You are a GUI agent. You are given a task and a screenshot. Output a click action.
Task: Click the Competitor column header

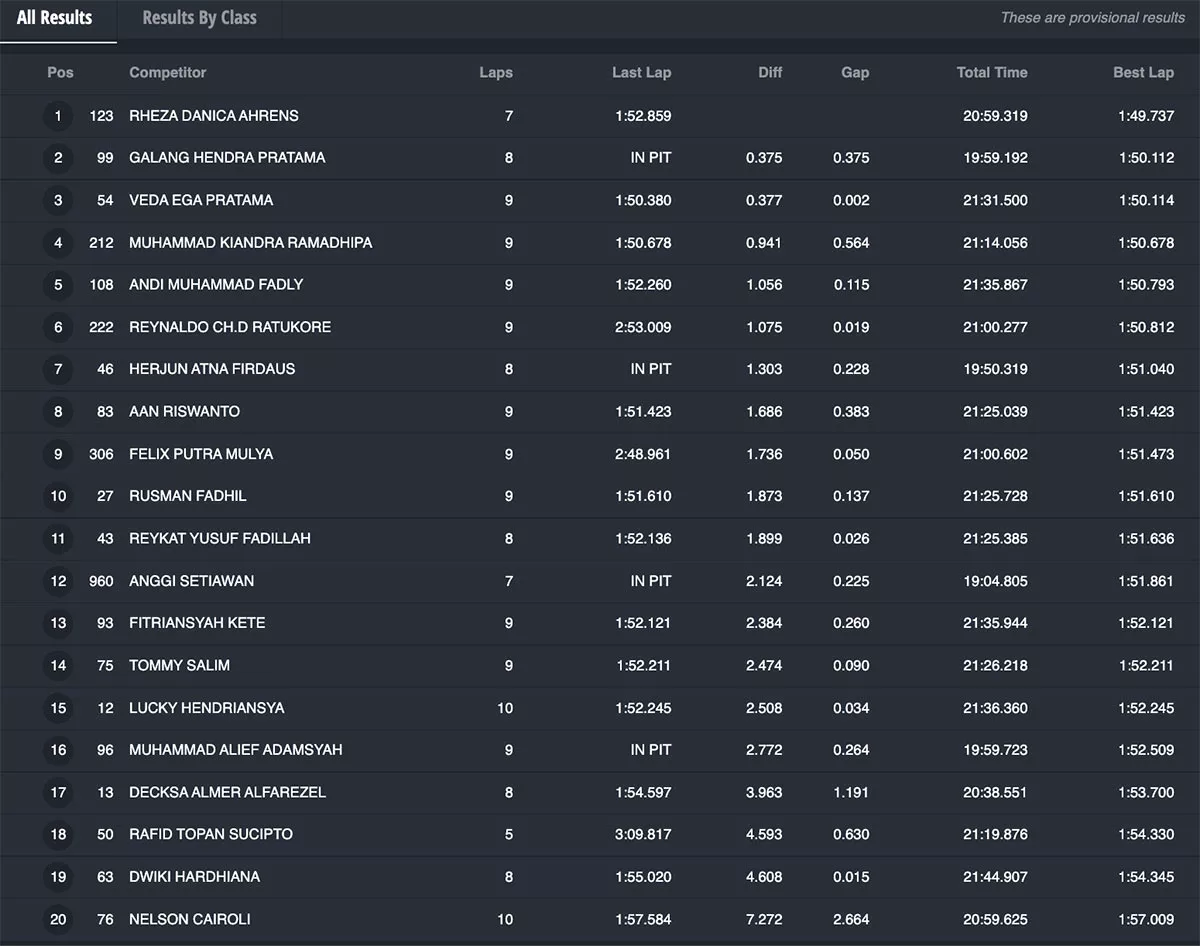(168, 72)
